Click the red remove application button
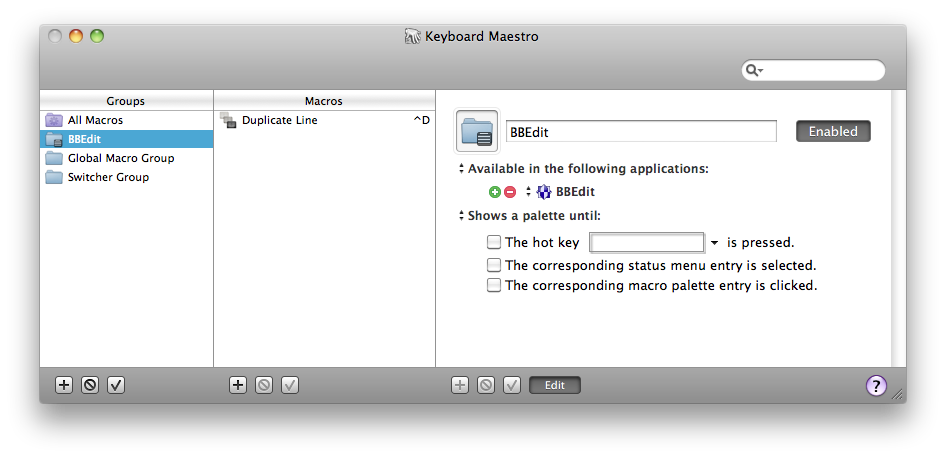 click(x=510, y=192)
